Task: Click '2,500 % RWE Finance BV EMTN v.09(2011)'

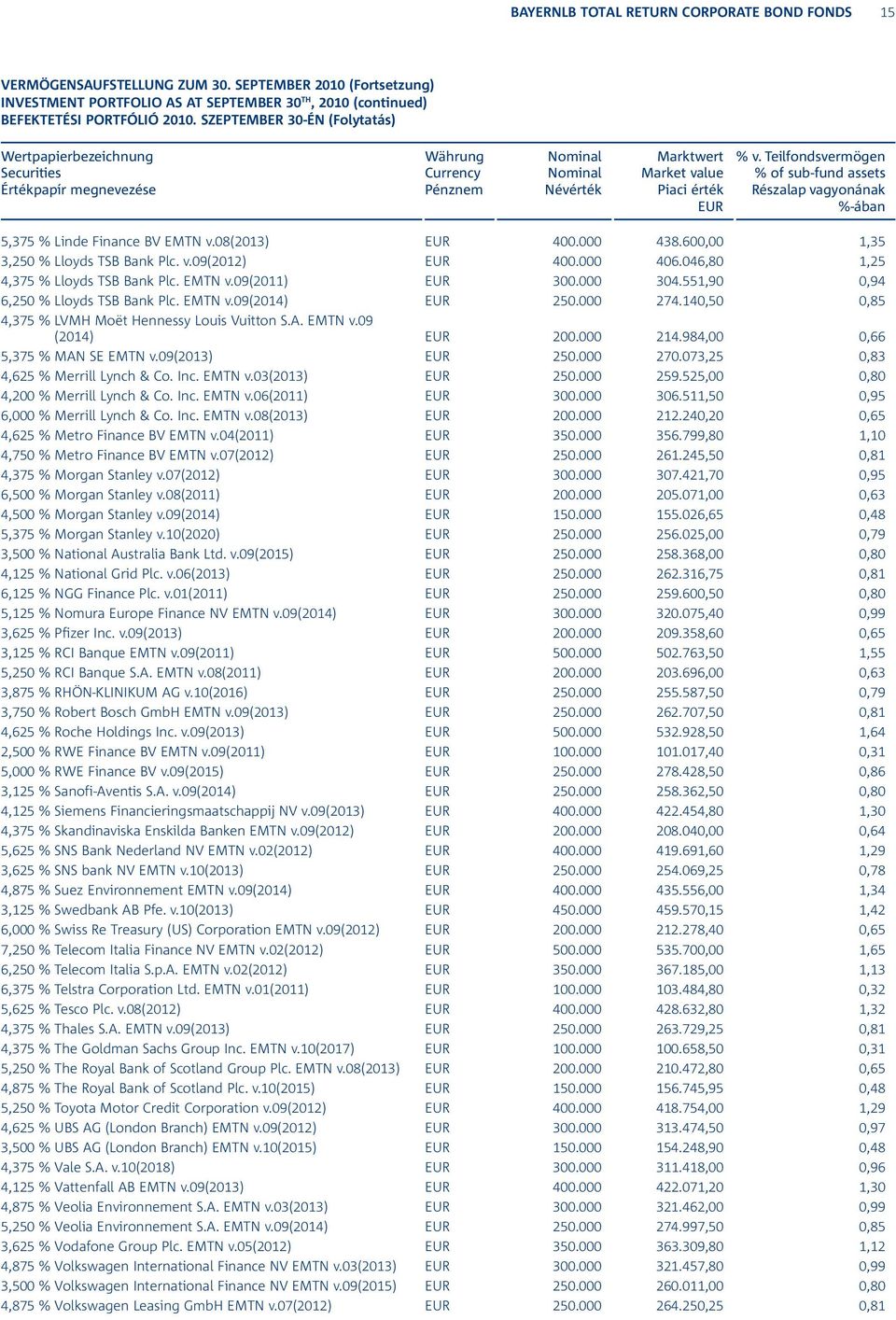Action: click(133, 751)
